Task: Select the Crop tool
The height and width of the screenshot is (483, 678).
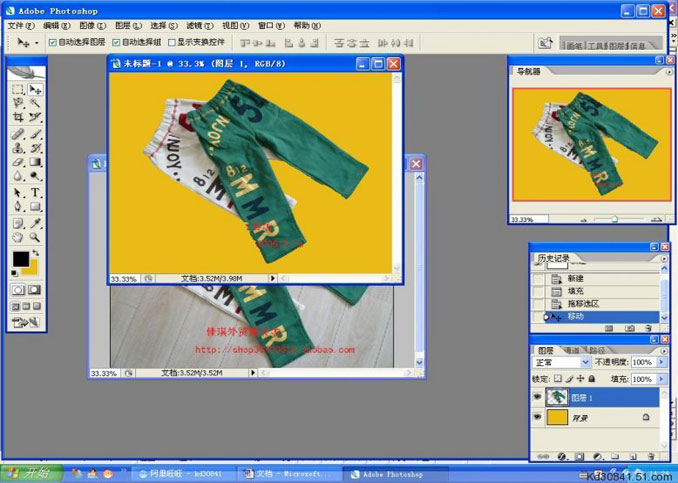Action: click(x=18, y=117)
